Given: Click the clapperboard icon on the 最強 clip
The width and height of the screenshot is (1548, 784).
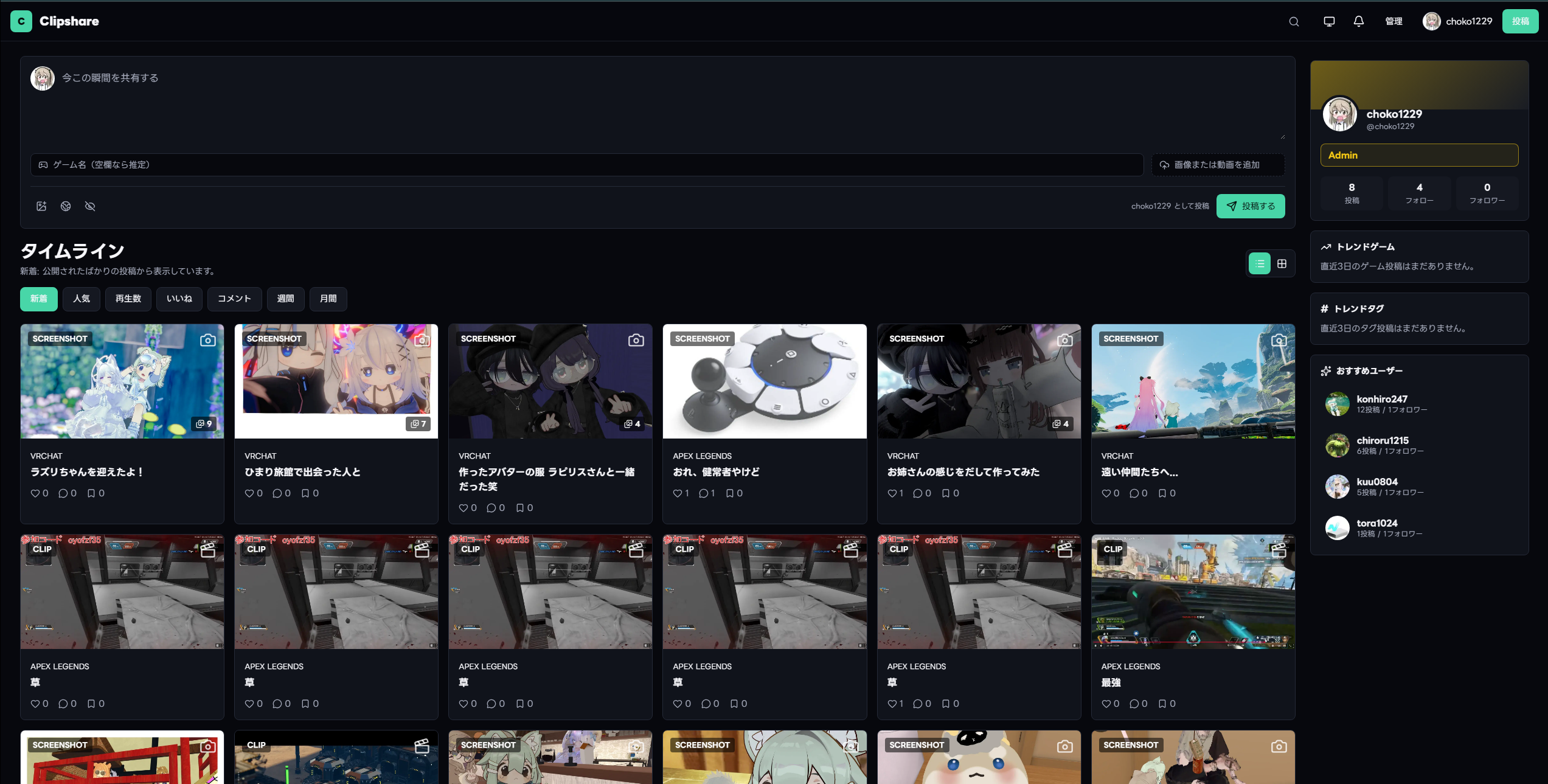Looking at the screenshot, I should click(1279, 550).
